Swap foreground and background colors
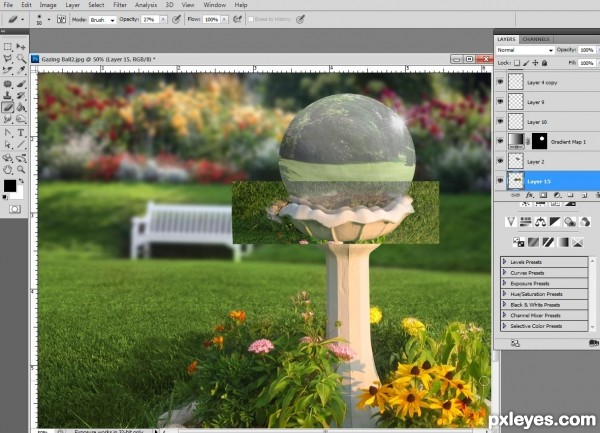This screenshot has height=433, width=600. point(21,181)
